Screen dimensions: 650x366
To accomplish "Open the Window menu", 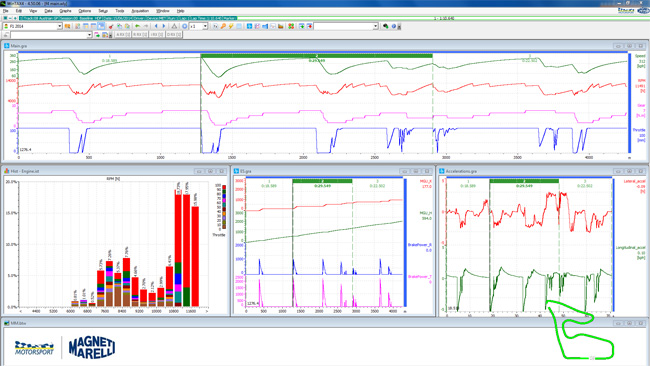I will point(162,11).
